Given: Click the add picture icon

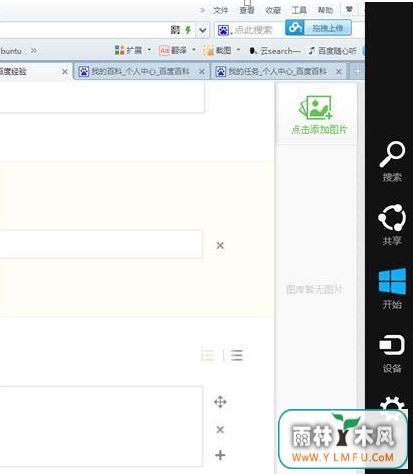Looking at the screenshot, I should (x=316, y=108).
